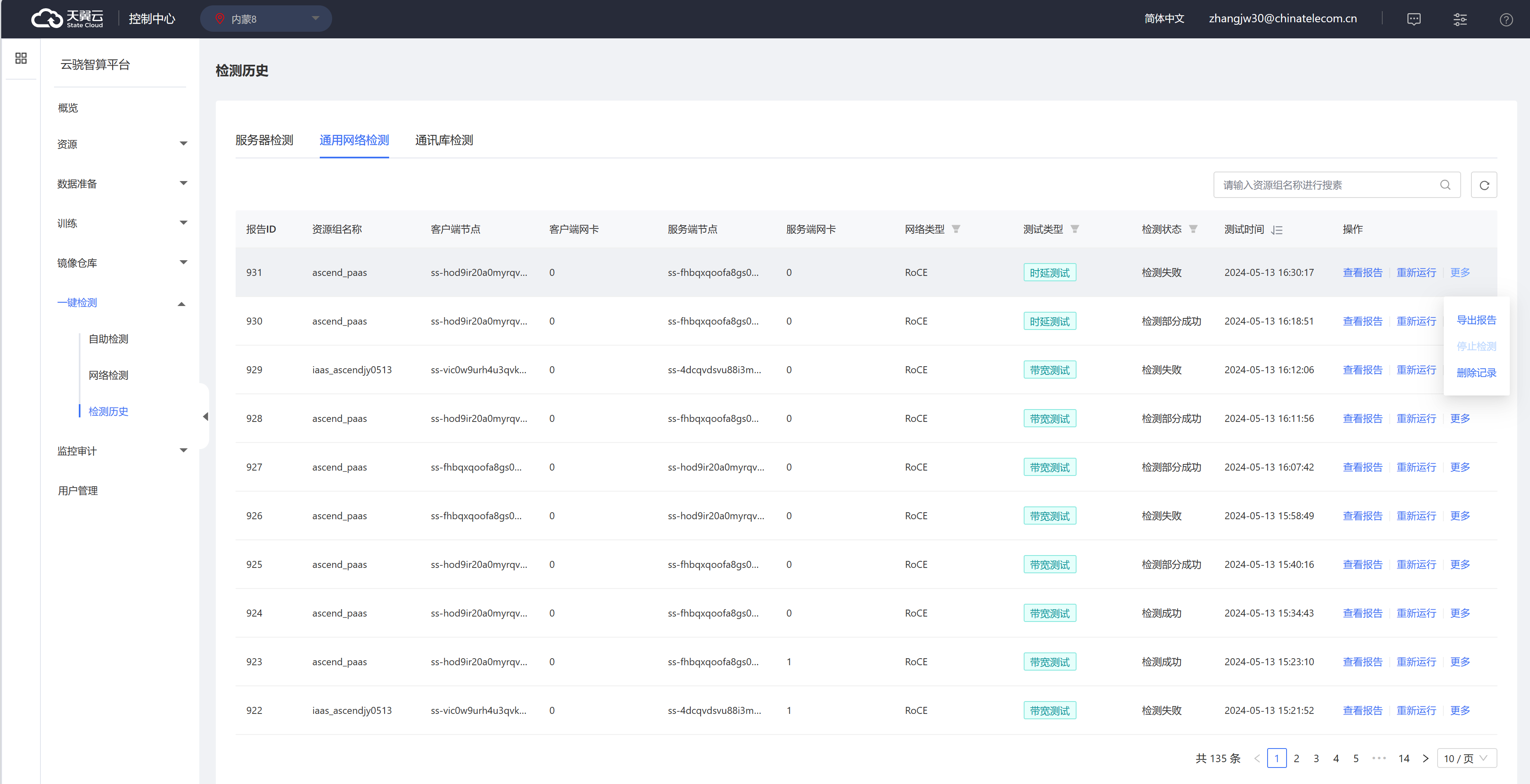Click iaas_ascendjy0513 in row 922
1530x784 pixels.
(352, 711)
